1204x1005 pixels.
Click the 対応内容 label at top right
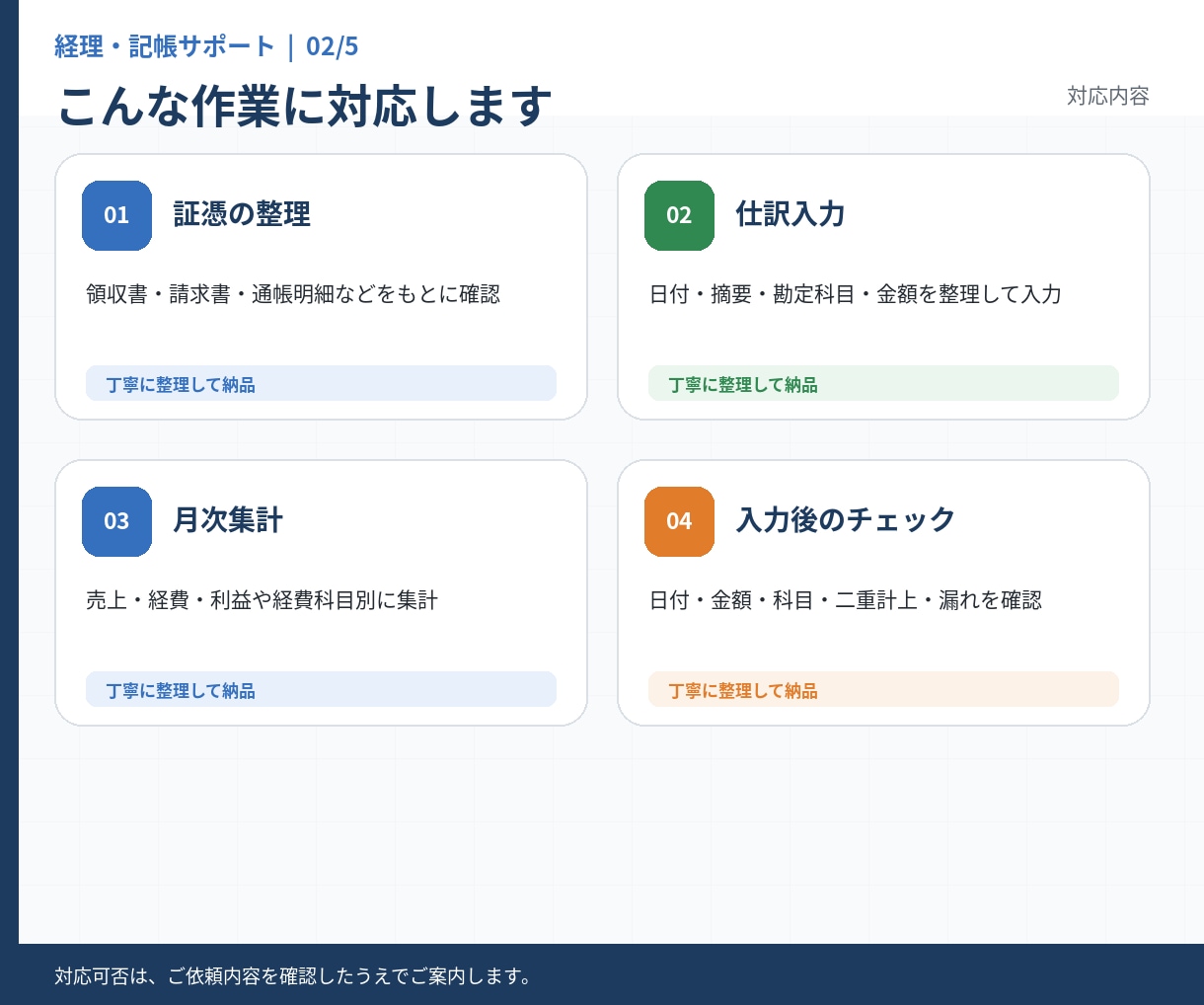click(x=1108, y=96)
